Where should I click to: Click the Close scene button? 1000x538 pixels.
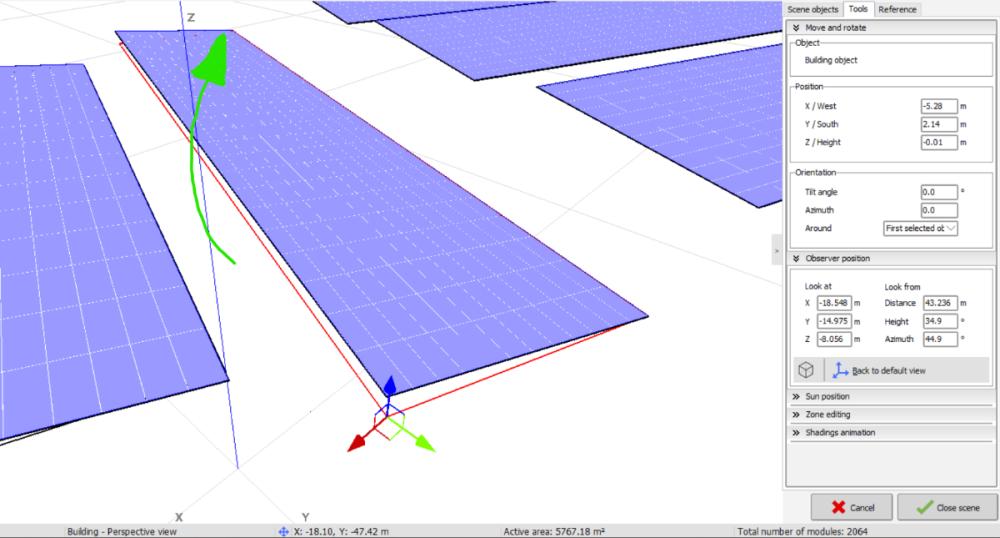(x=946, y=507)
